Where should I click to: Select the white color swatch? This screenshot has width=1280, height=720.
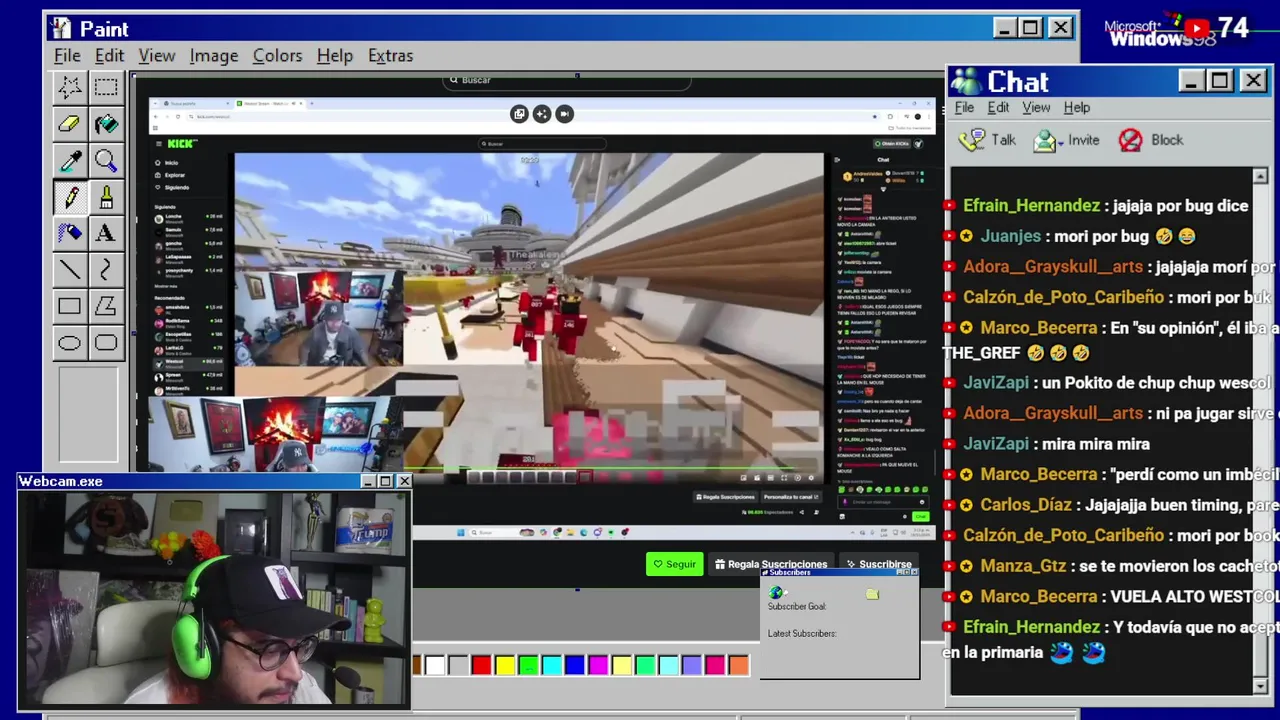coord(435,665)
